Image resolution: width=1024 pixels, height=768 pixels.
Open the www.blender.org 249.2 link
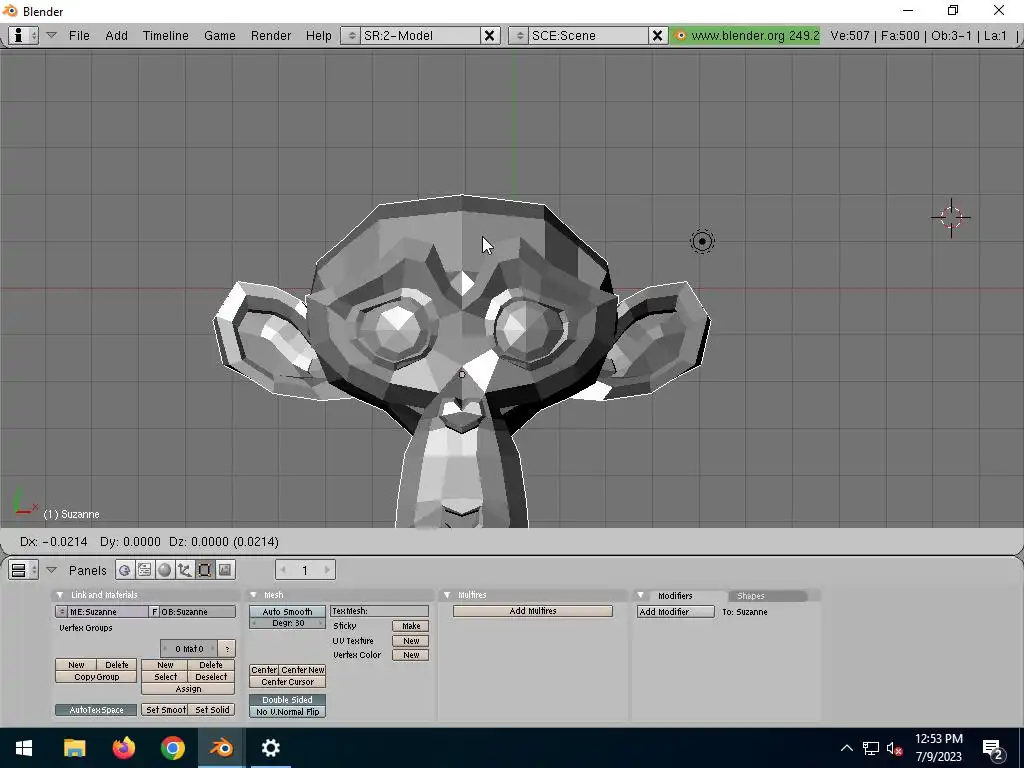point(754,35)
